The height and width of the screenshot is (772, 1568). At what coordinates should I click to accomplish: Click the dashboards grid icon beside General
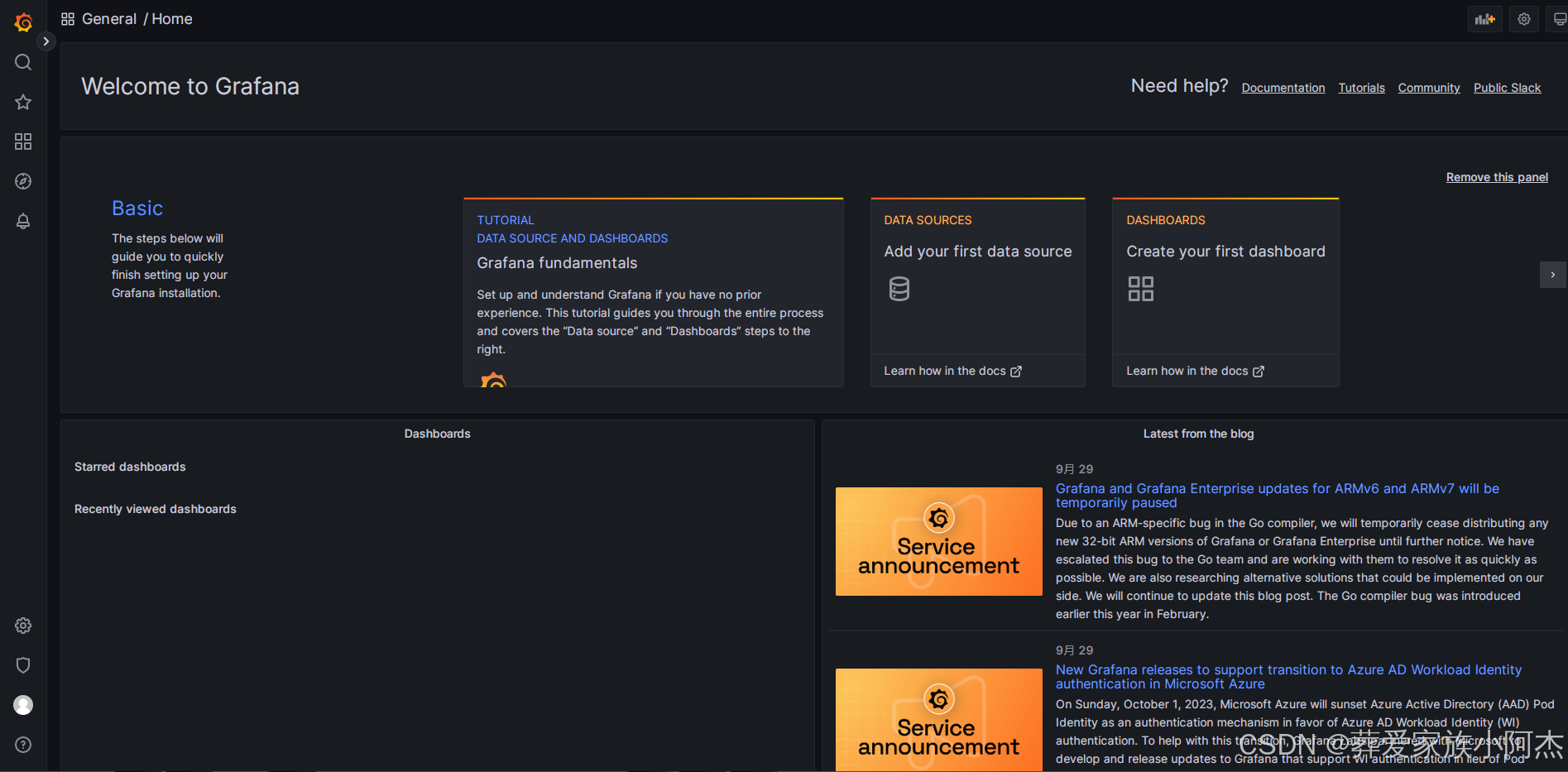(x=68, y=19)
